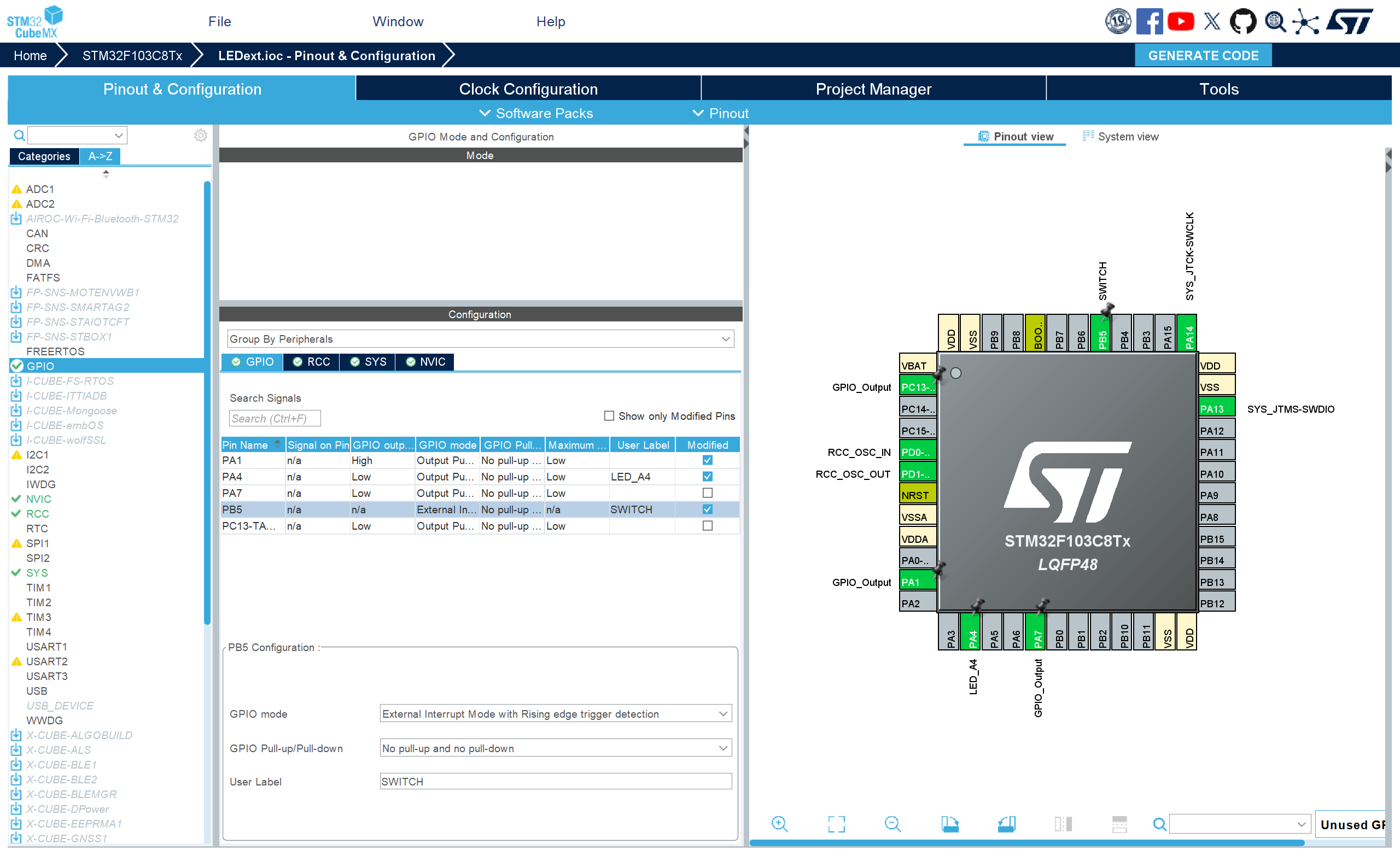Toggle the Modified checkbox for PB5

[708, 509]
